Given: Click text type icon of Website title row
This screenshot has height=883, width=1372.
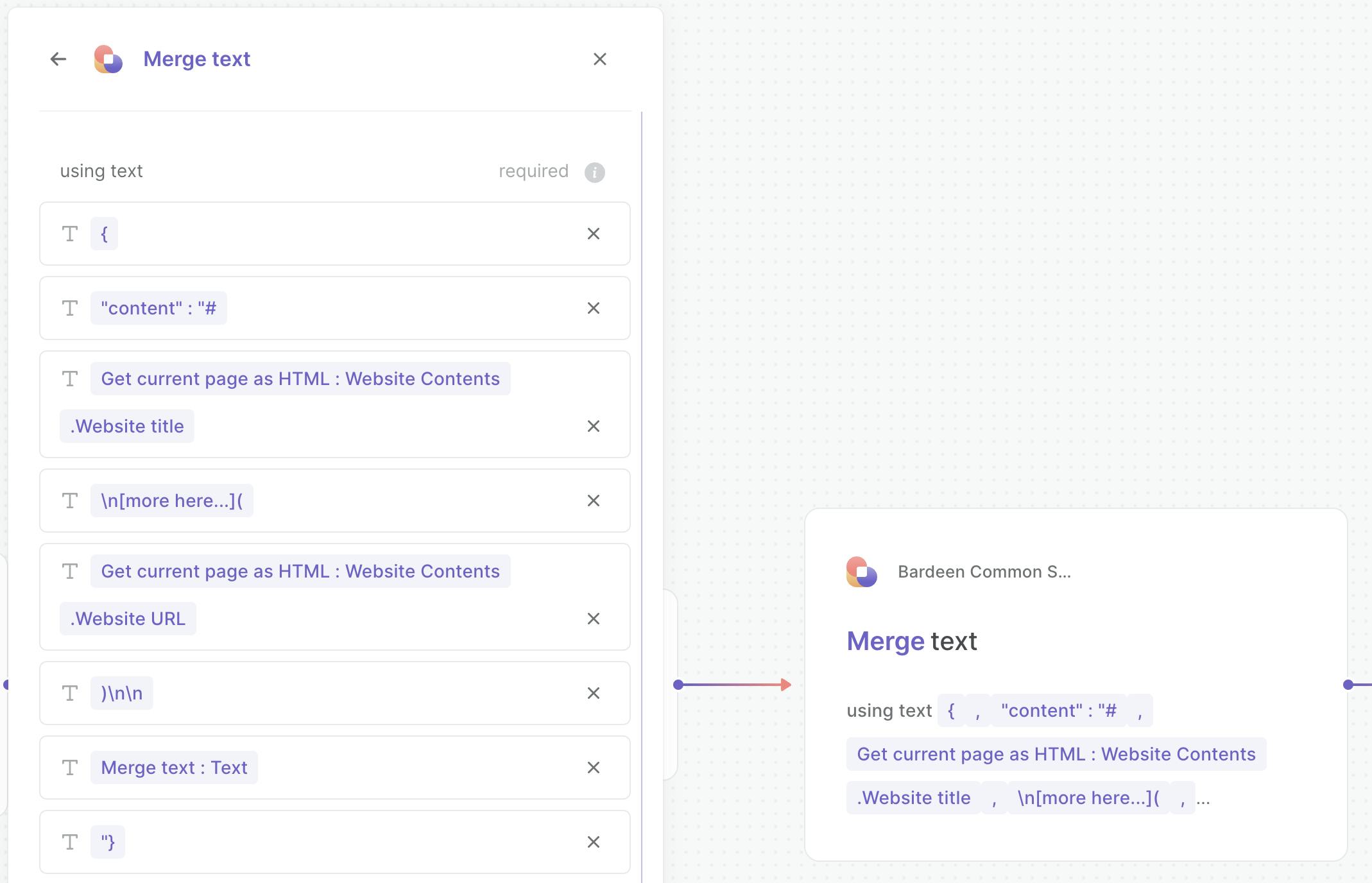Looking at the screenshot, I should (70, 379).
